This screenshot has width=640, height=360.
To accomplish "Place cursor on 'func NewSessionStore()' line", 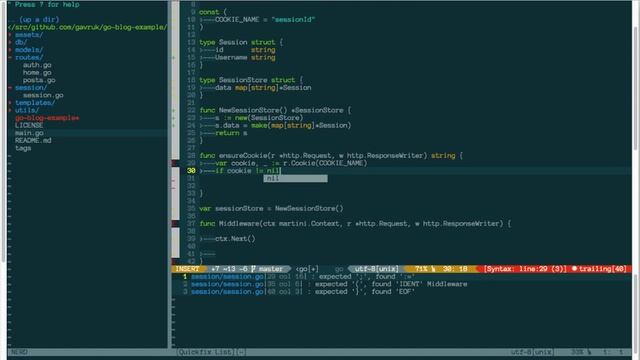I will 275,111.
